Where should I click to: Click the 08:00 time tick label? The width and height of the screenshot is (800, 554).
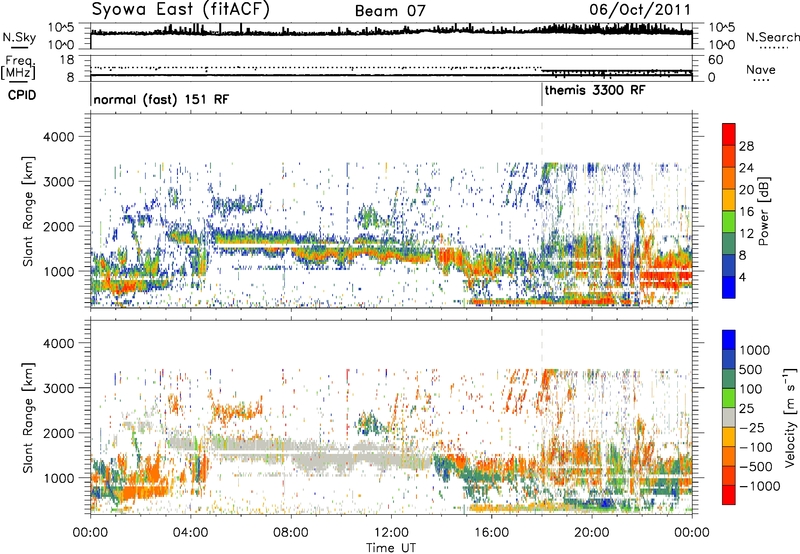(x=291, y=533)
